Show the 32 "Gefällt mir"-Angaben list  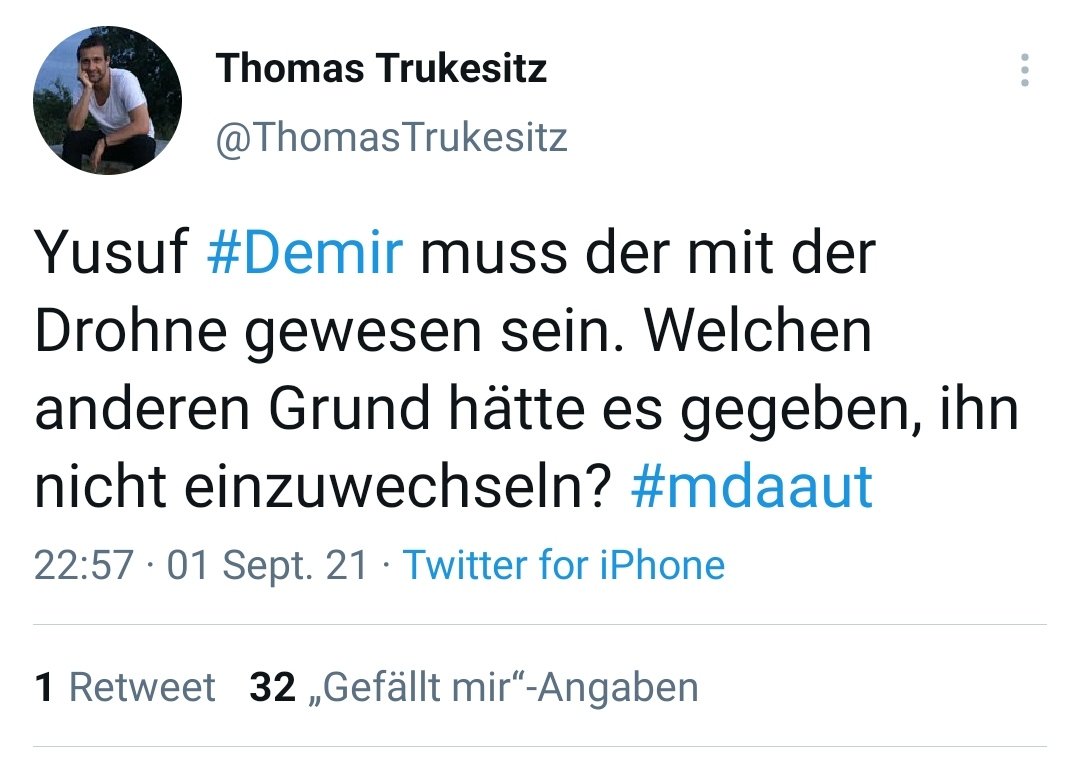pos(474,688)
